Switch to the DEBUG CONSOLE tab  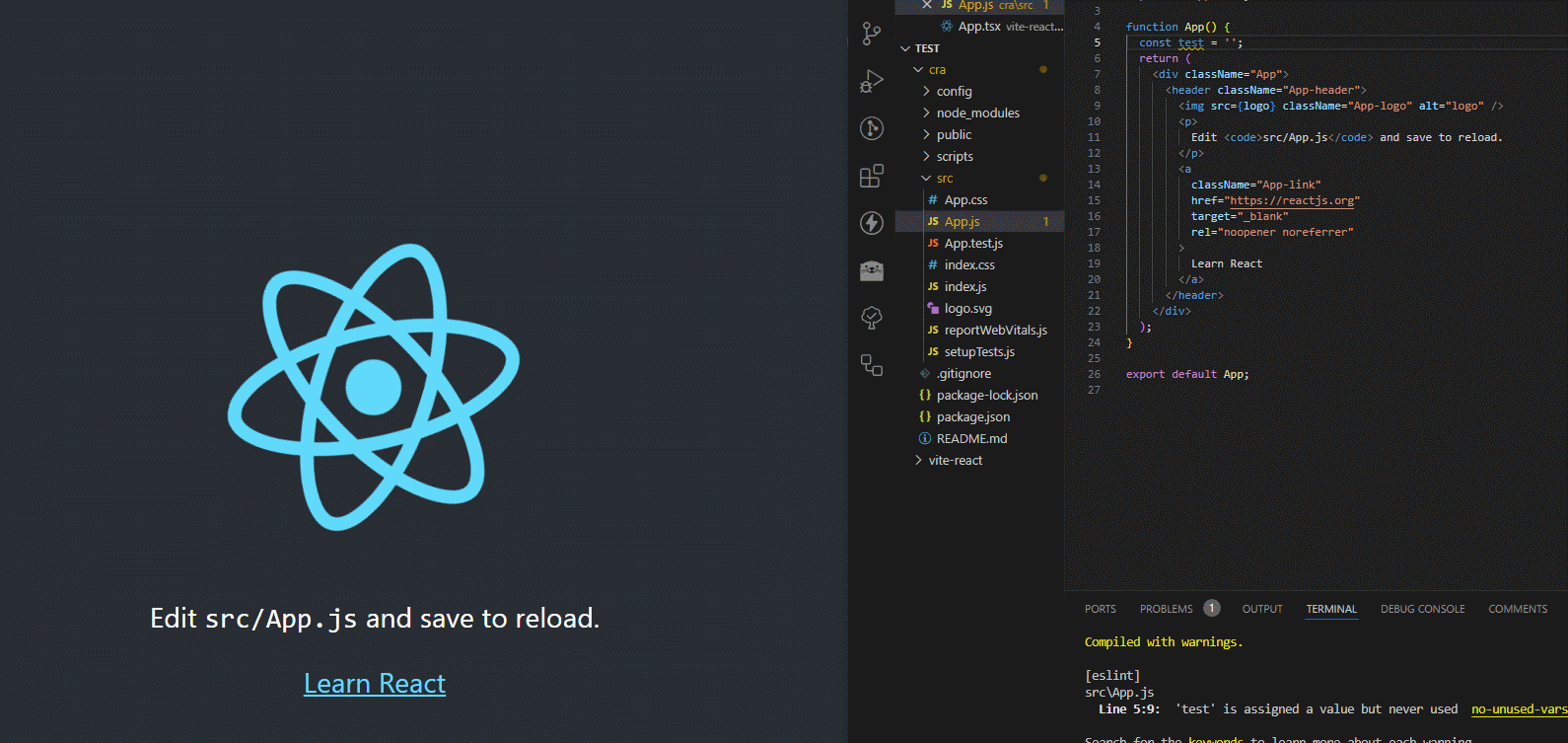tap(1422, 609)
